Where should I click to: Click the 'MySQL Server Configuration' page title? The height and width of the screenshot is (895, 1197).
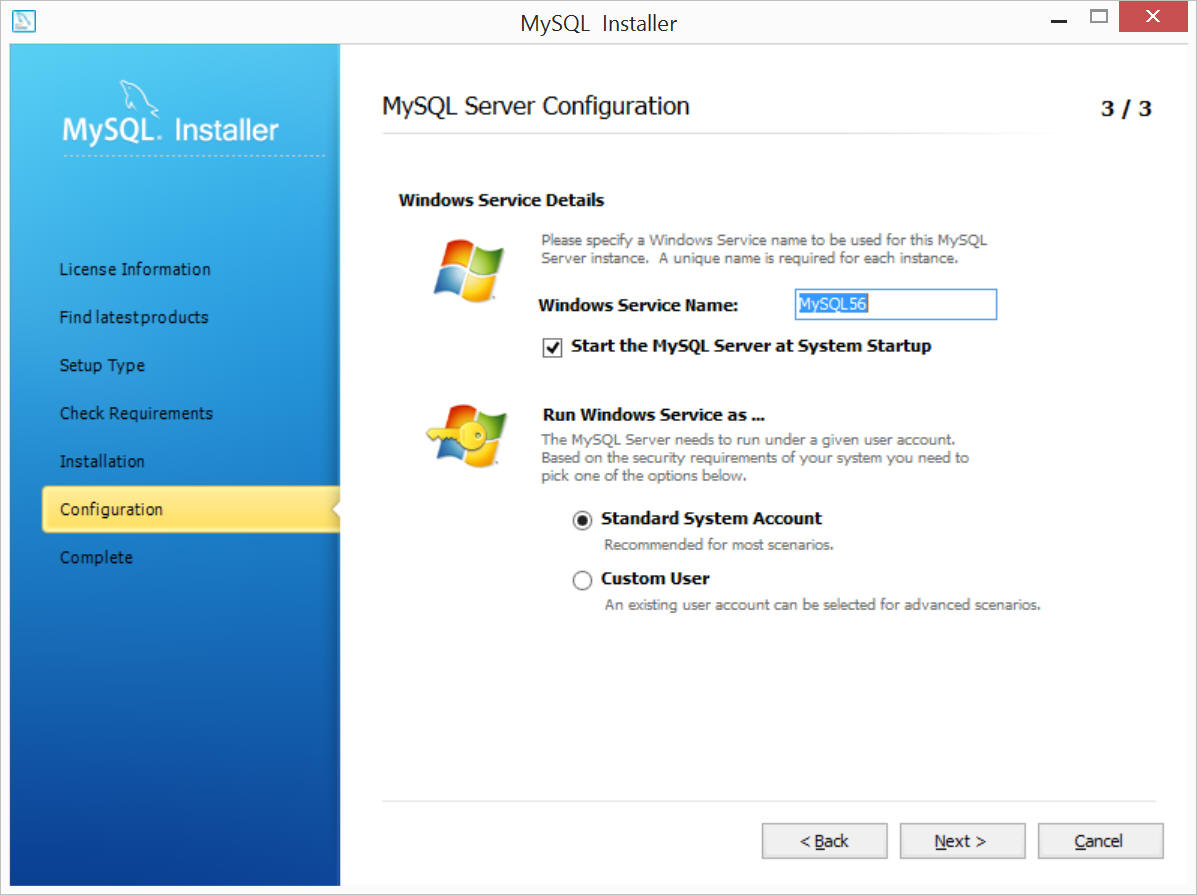[x=536, y=106]
